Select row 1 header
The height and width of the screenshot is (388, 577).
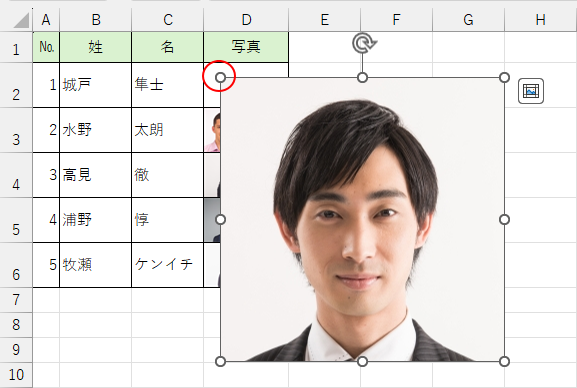[16, 47]
